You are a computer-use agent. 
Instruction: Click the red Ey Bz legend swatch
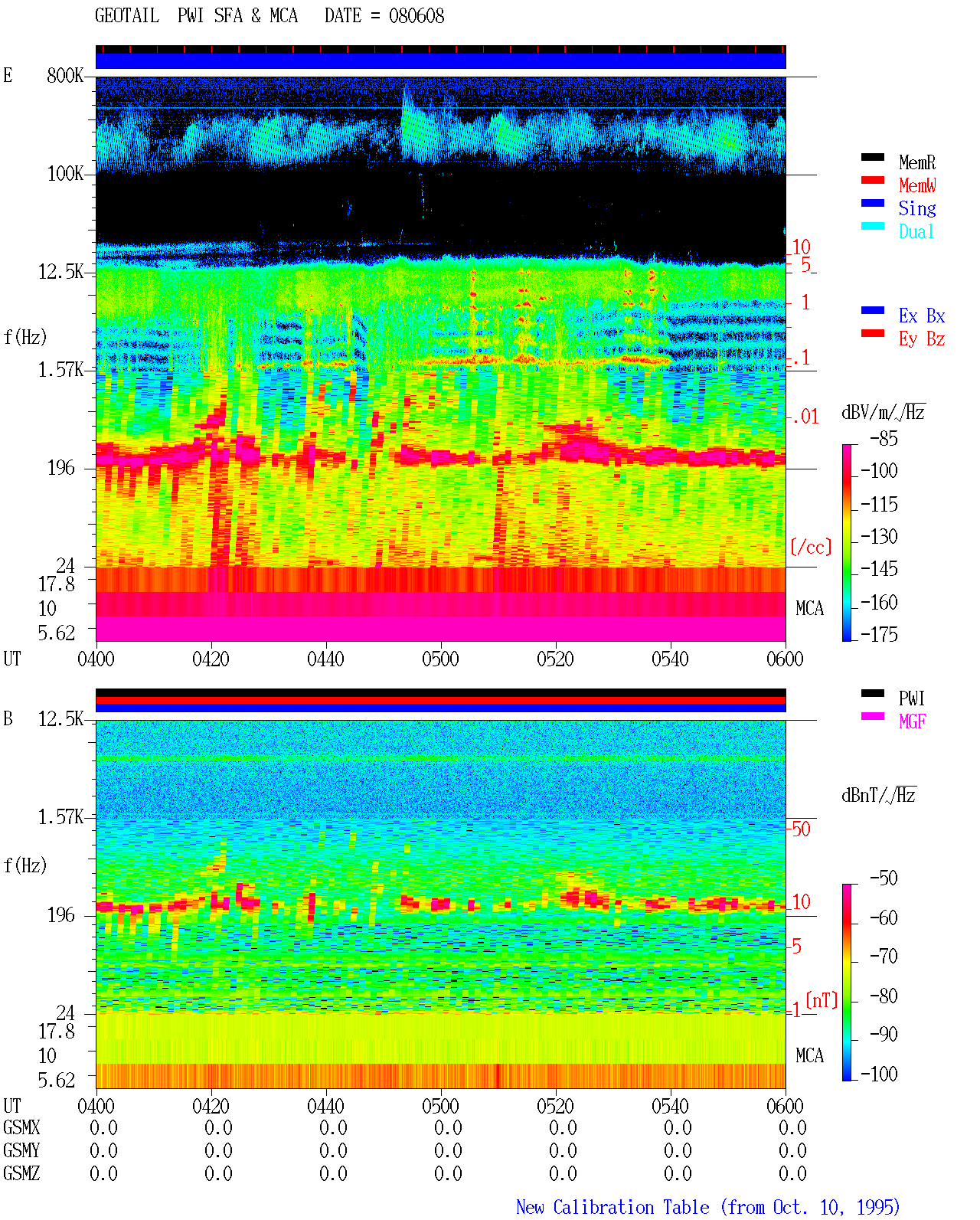click(x=873, y=333)
